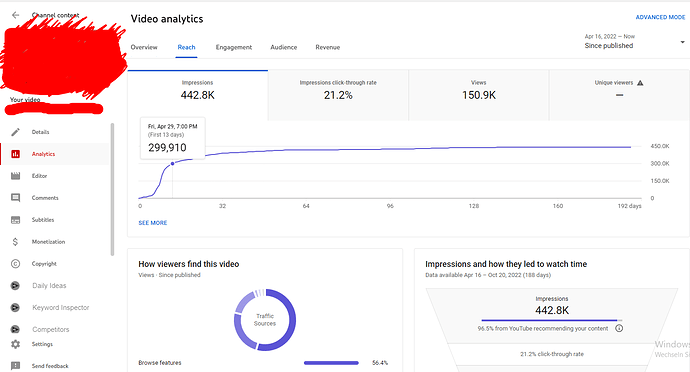This screenshot has height=372, width=690.
Task: Open ADVANCED MODE
Action: pyautogui.click(x=660, y=17)
